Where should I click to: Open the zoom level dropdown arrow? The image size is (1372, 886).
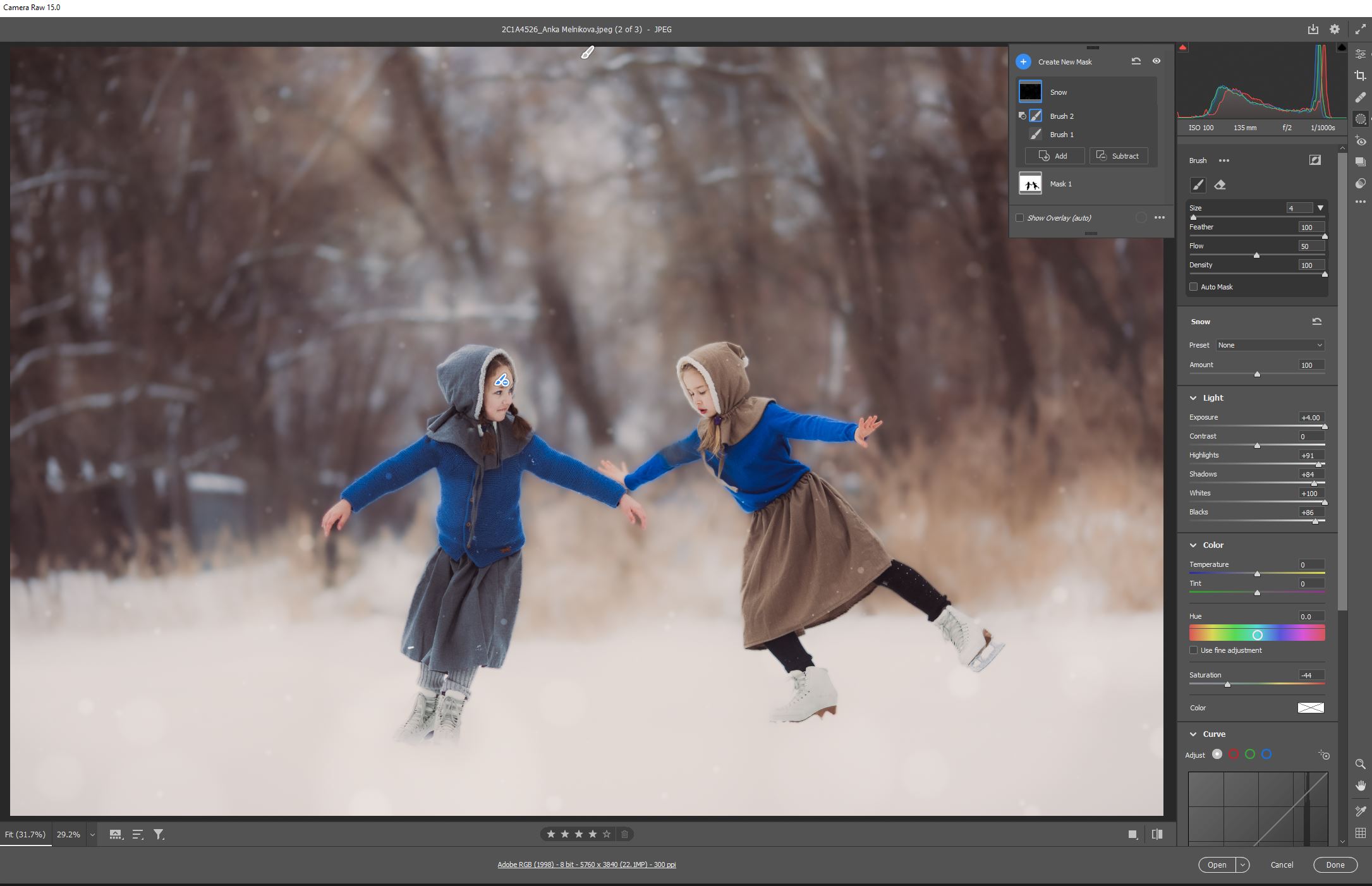click(92, 835)
